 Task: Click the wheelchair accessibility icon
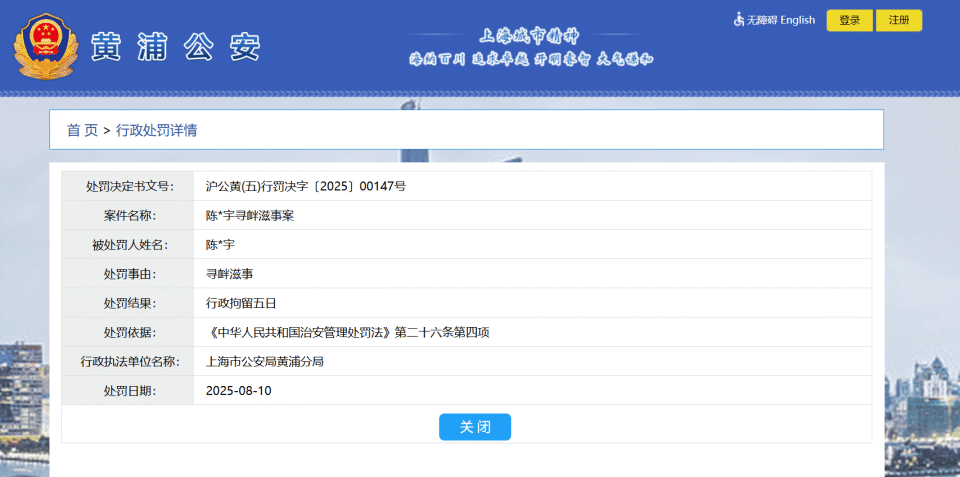pyautogui.click(x=739, y=20)
